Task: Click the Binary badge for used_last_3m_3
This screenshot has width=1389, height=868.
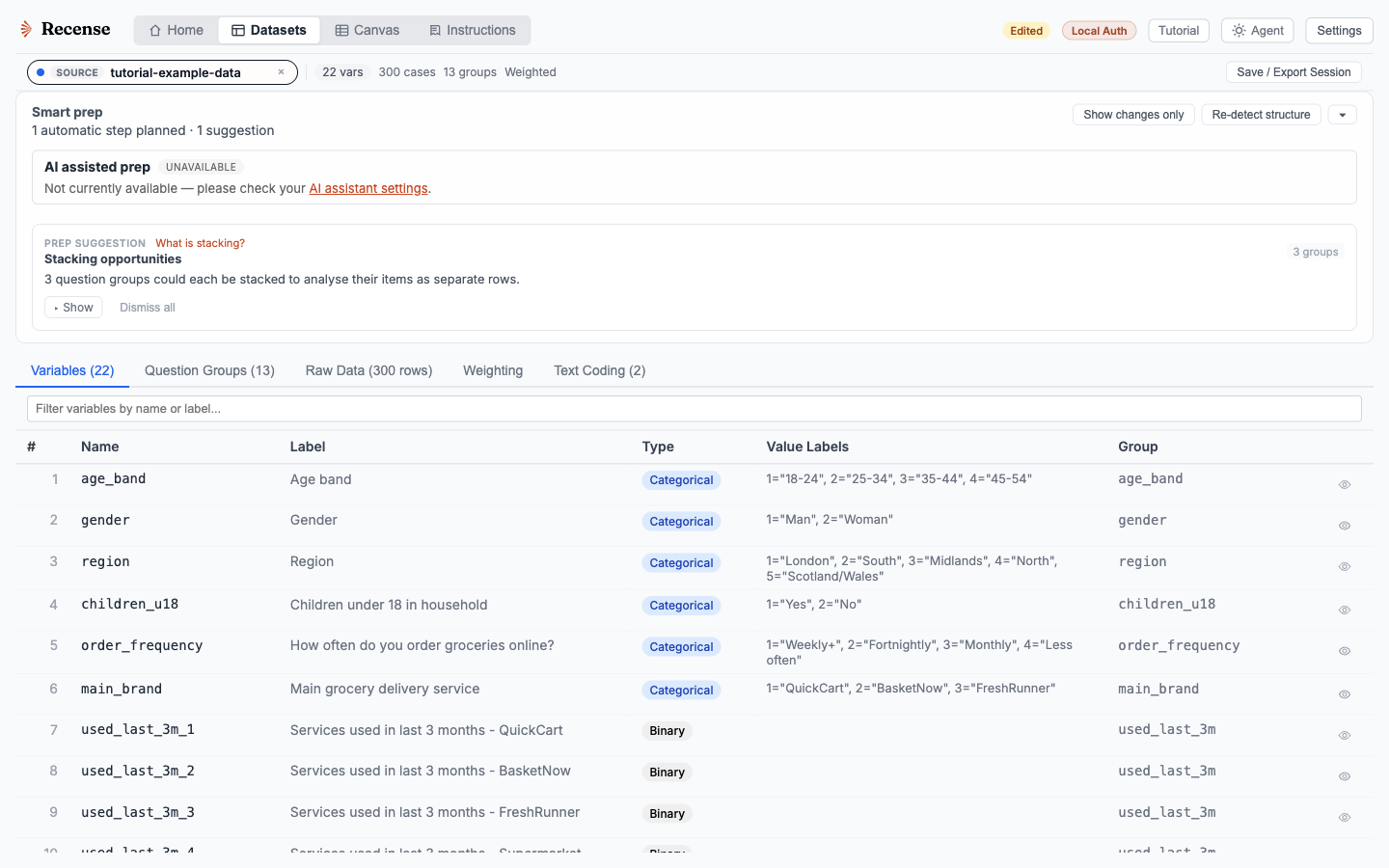Action: pyautogui.click(x=667, y=814)
